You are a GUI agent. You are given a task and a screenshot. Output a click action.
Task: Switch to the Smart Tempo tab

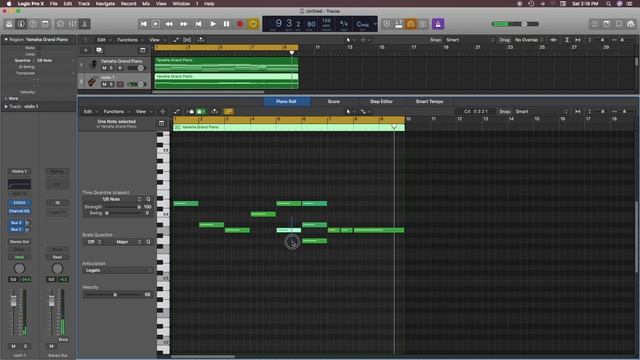tap(429, 102)
